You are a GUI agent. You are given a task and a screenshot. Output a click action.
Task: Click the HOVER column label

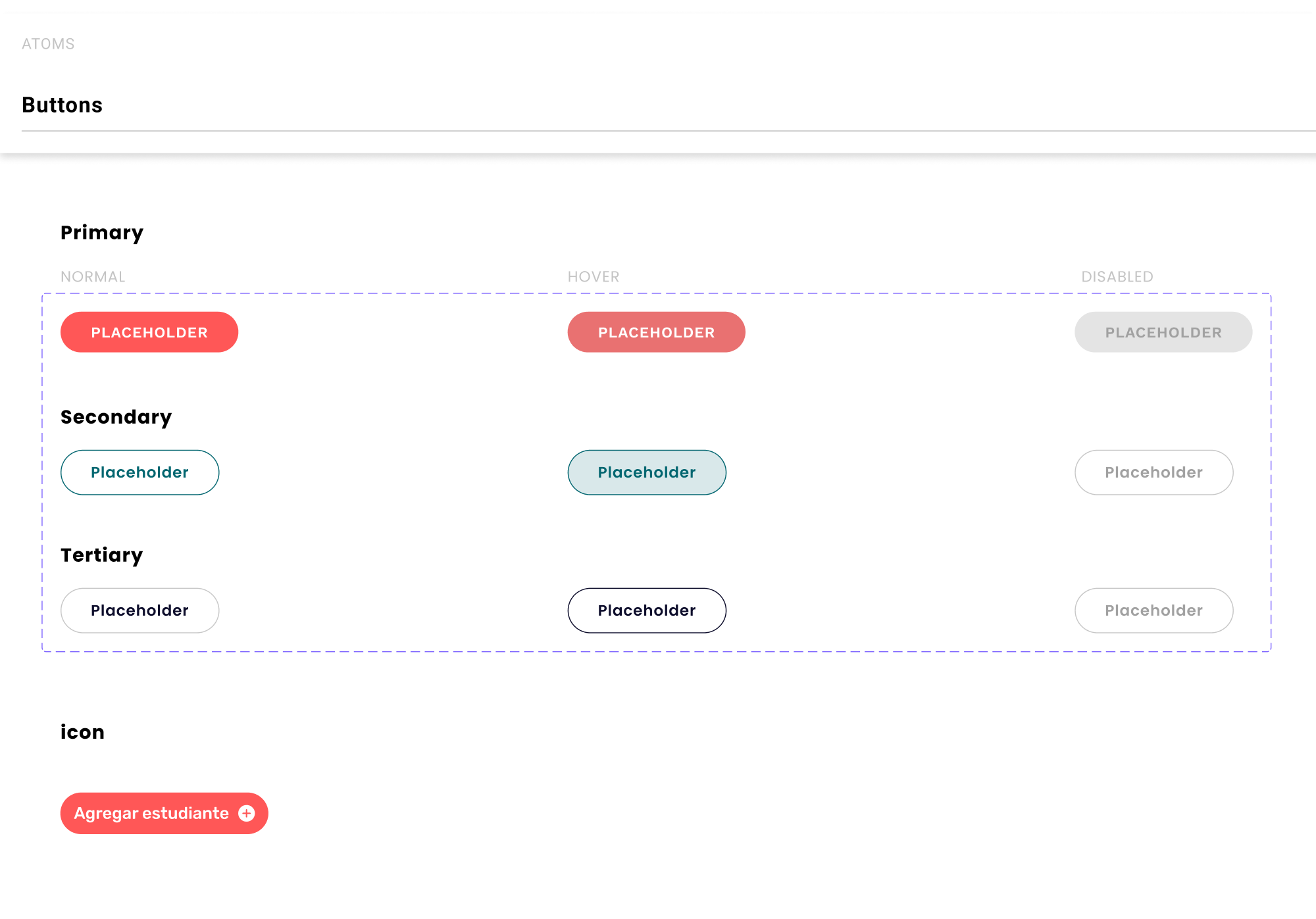tap(594, 277)
